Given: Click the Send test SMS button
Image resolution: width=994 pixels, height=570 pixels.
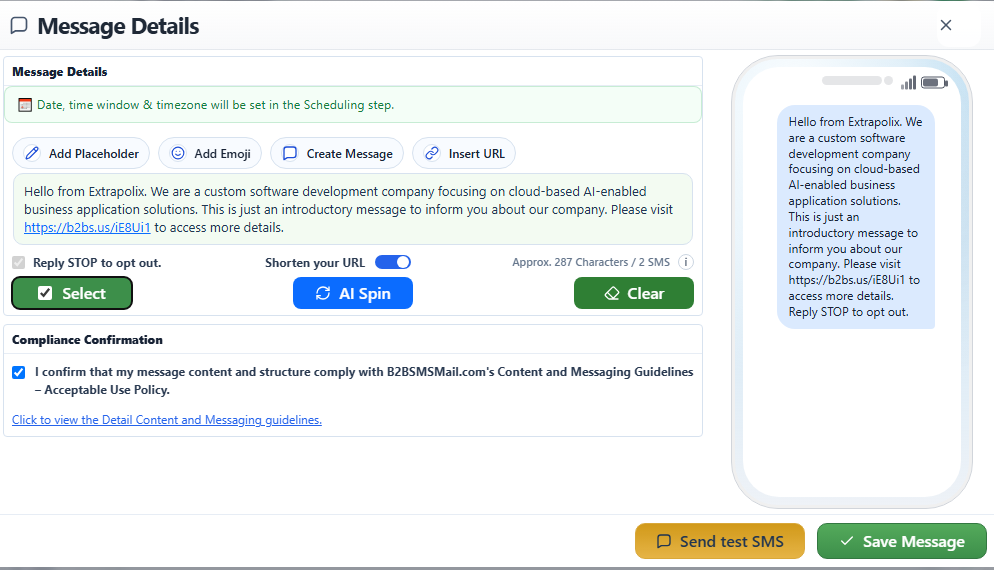Looking at the screenshot, I should (720, 541).
